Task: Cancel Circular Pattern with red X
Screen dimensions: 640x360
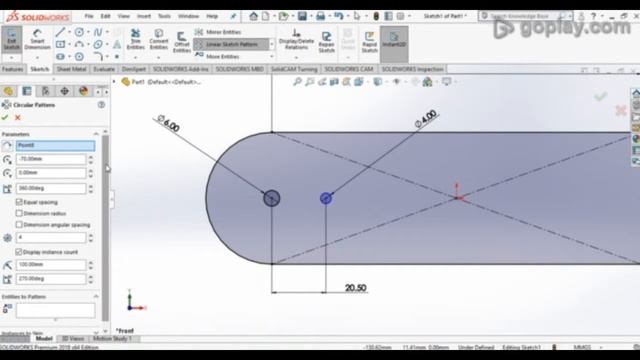Action: [x=18, y=118]
